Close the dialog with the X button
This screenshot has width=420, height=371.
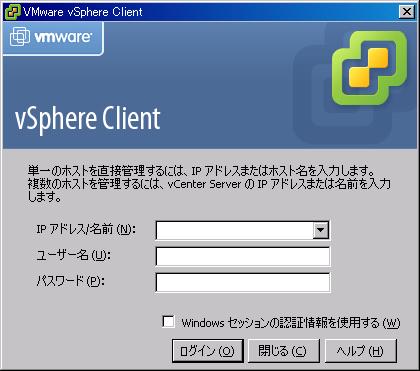click(407, 12)
